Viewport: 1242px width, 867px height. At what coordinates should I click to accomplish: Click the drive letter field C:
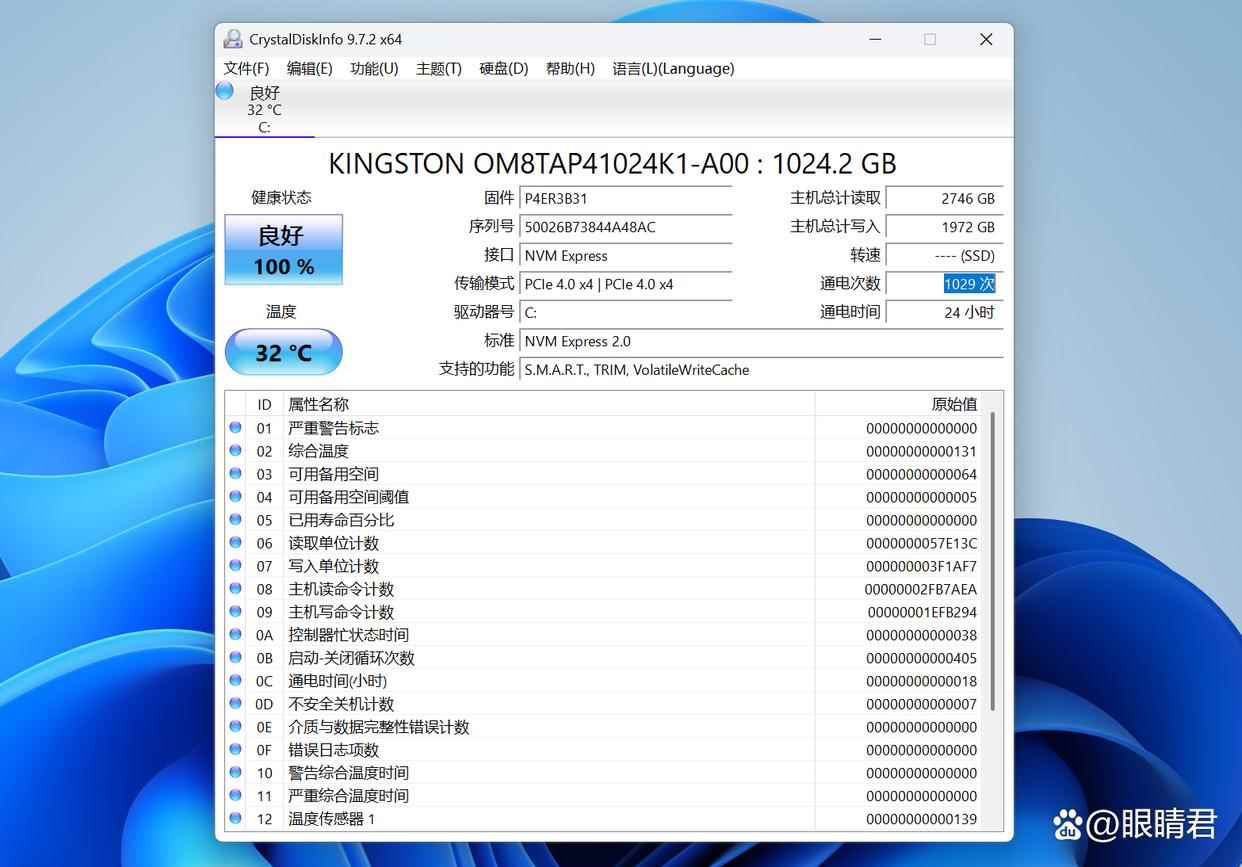click(626, 312)
